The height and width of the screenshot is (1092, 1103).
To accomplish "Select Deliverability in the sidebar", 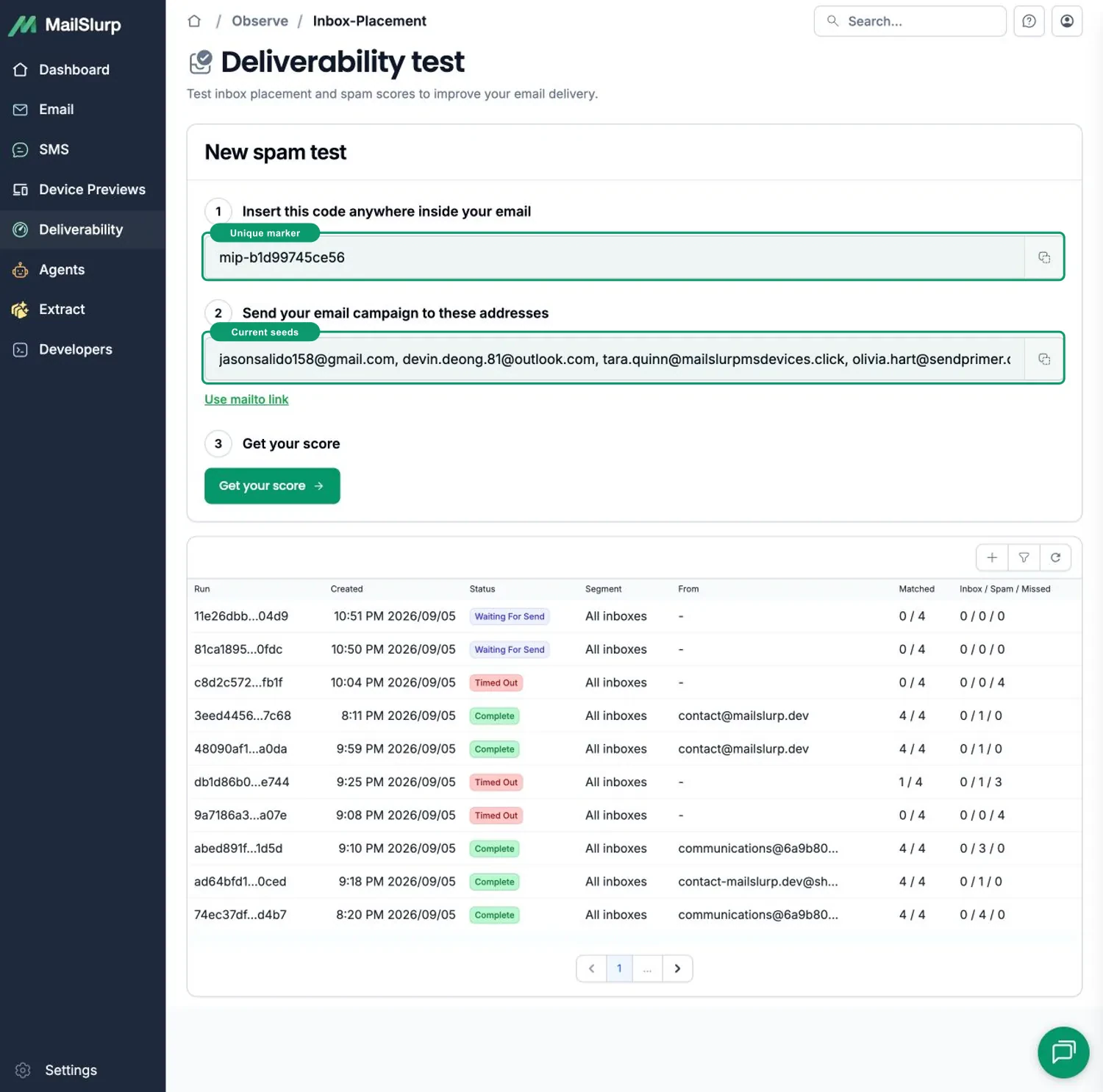I will coord(82,229).
